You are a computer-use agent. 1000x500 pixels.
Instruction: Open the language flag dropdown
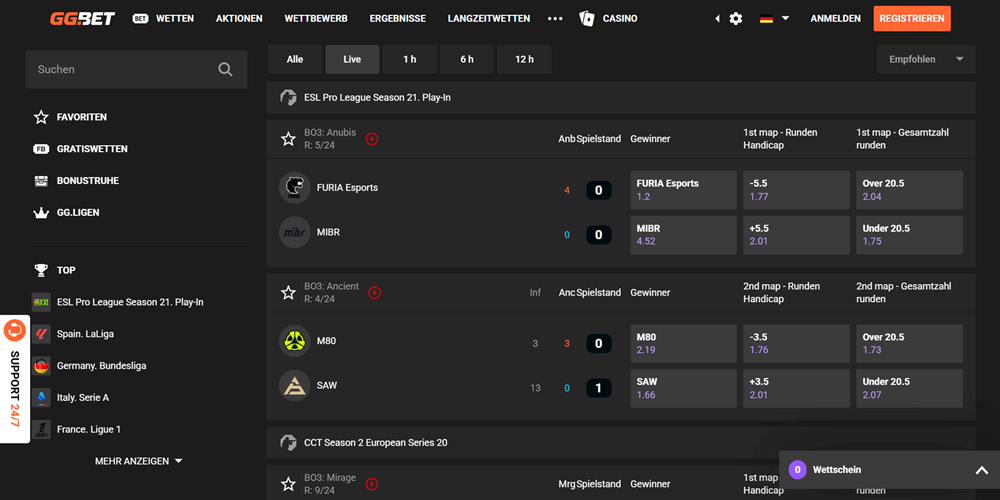click(x=775, y=18)
